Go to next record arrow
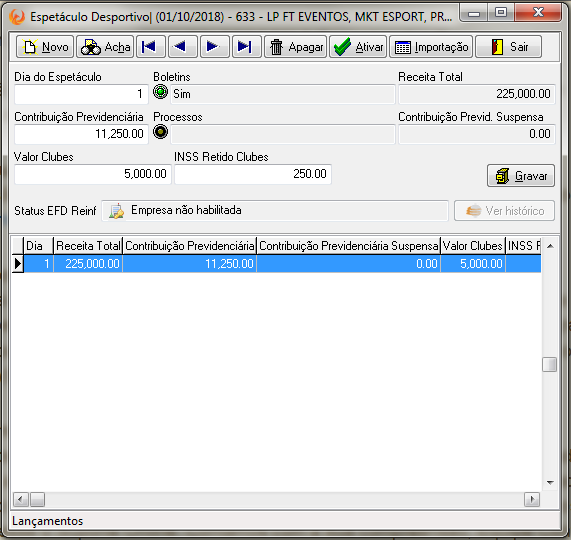Screen dimensions: 571x540 point(215,47)
